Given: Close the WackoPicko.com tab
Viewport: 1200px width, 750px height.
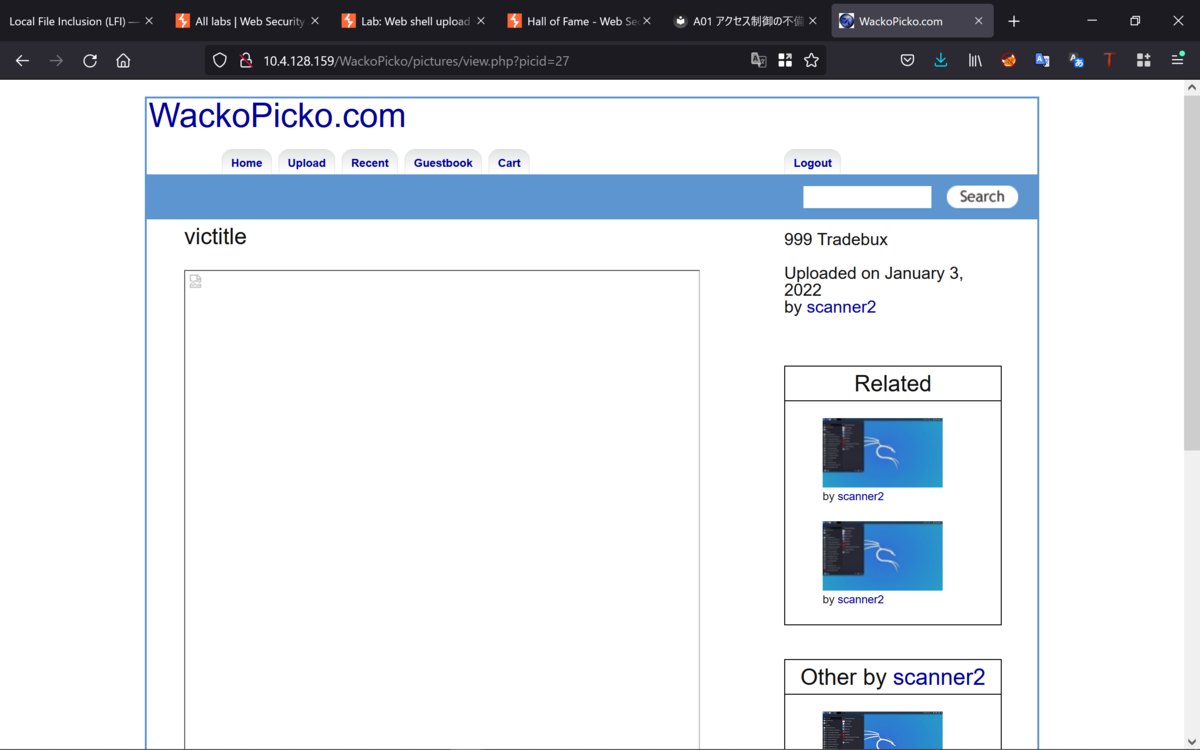Looking at the screenshot, I should [978, 21].
